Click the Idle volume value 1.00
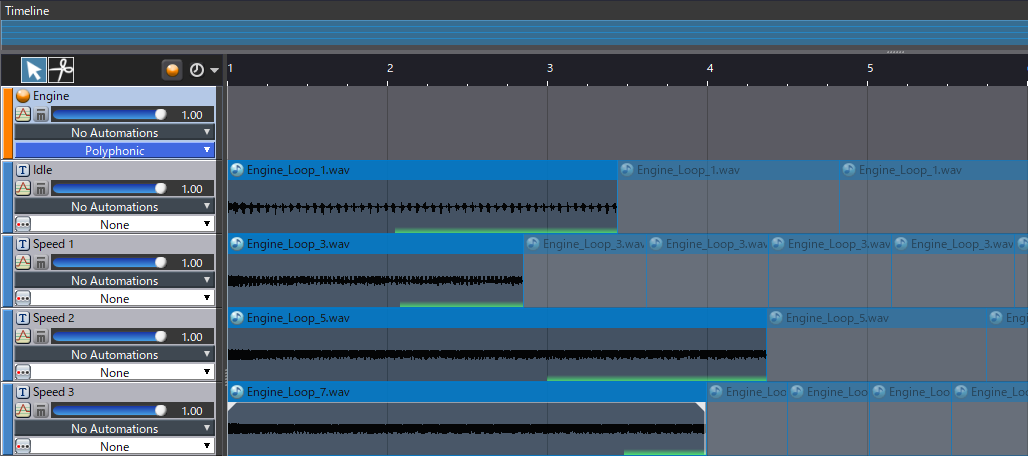 click(x=191, y=189)
